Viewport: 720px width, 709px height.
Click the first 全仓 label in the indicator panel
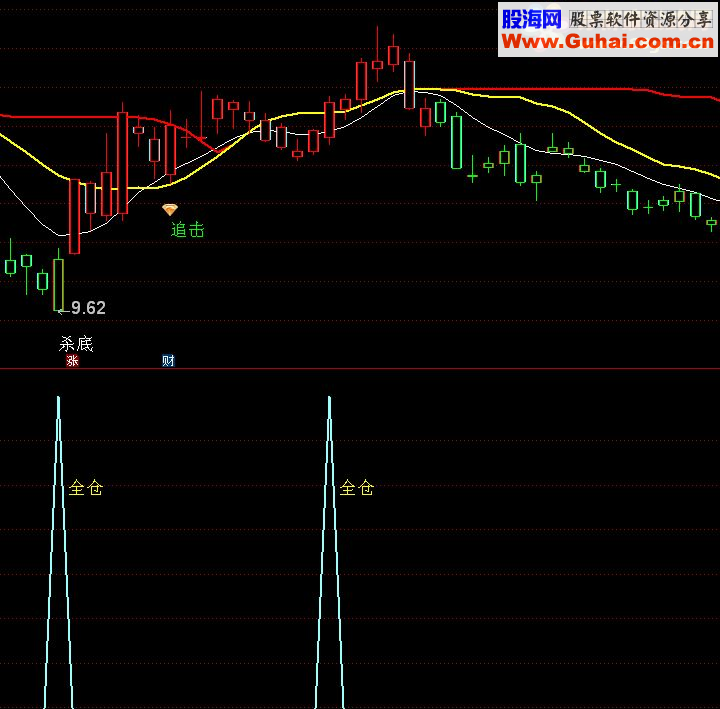[x=86, y=487]
